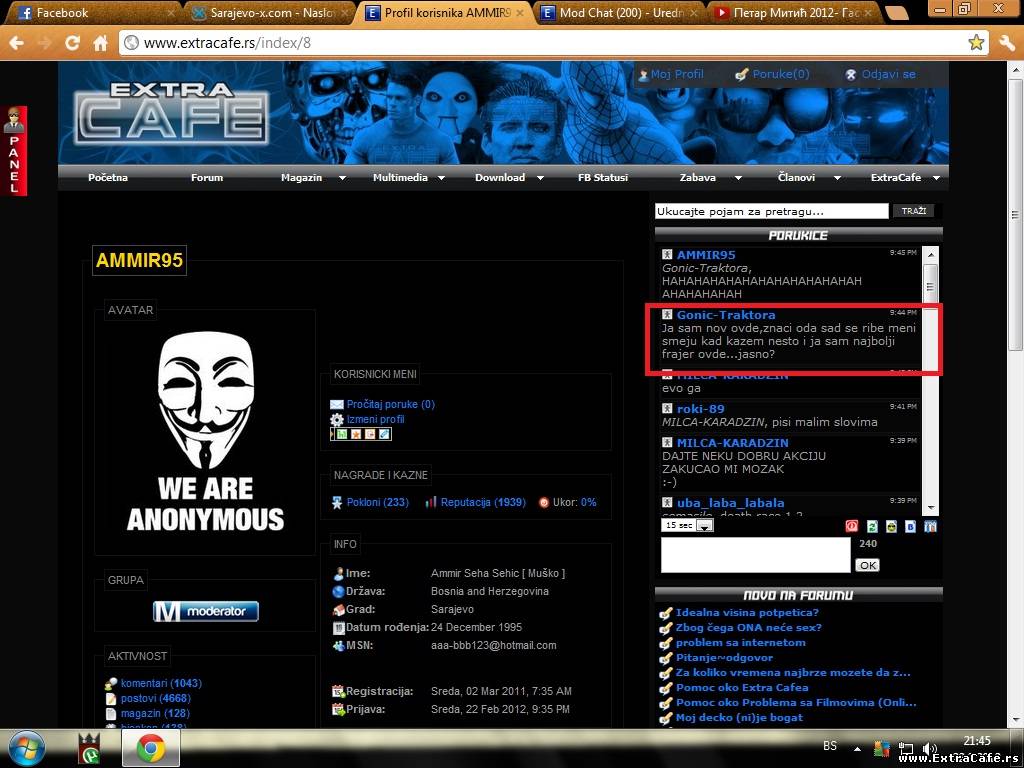1024x768 pixels.
Task: Open the uTorrent taskbar icon
Action: 89,748
